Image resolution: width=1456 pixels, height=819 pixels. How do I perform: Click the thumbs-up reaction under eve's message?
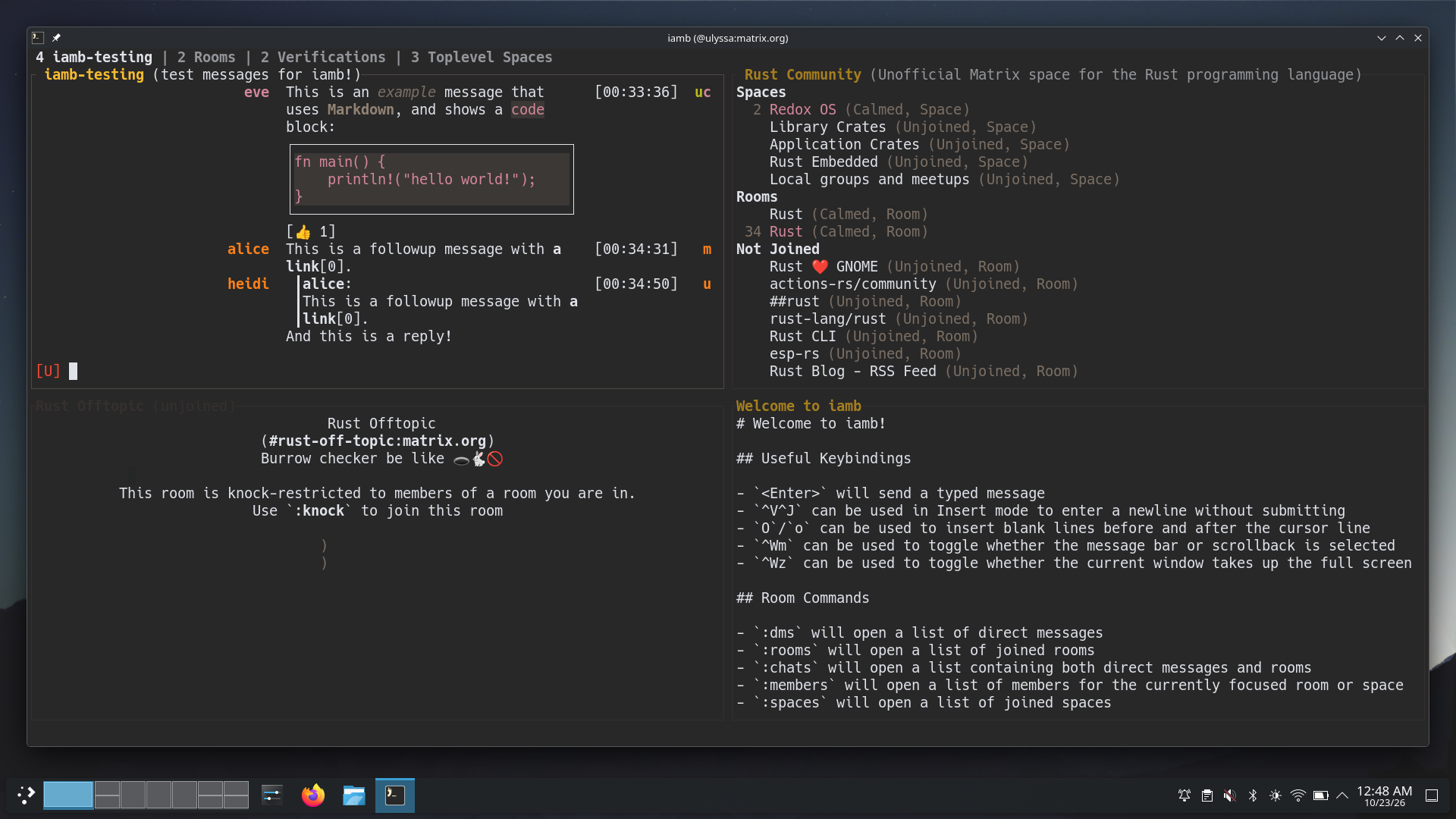tap(311, 231)
